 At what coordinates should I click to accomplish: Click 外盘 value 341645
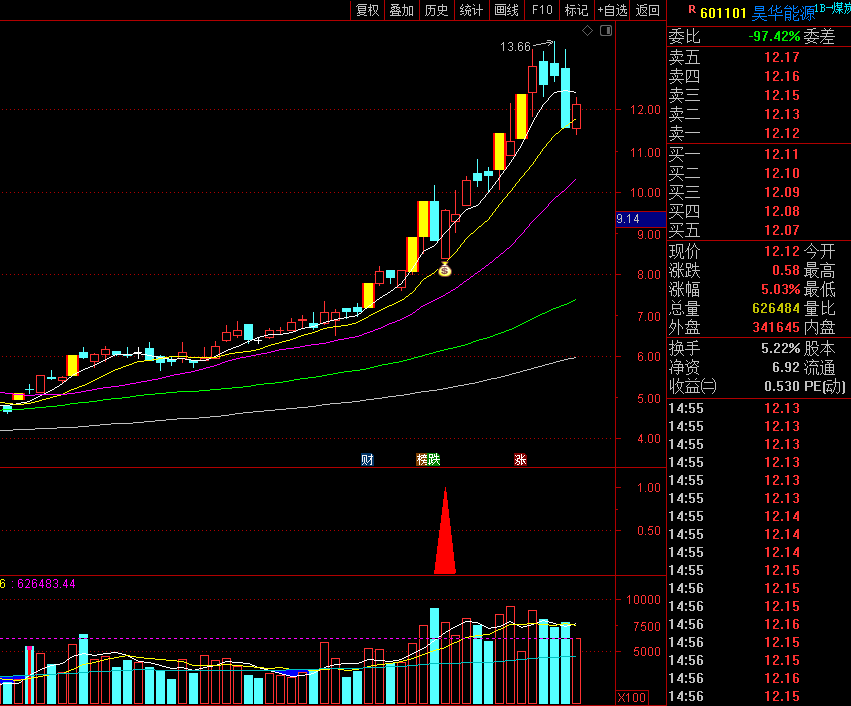776,327
